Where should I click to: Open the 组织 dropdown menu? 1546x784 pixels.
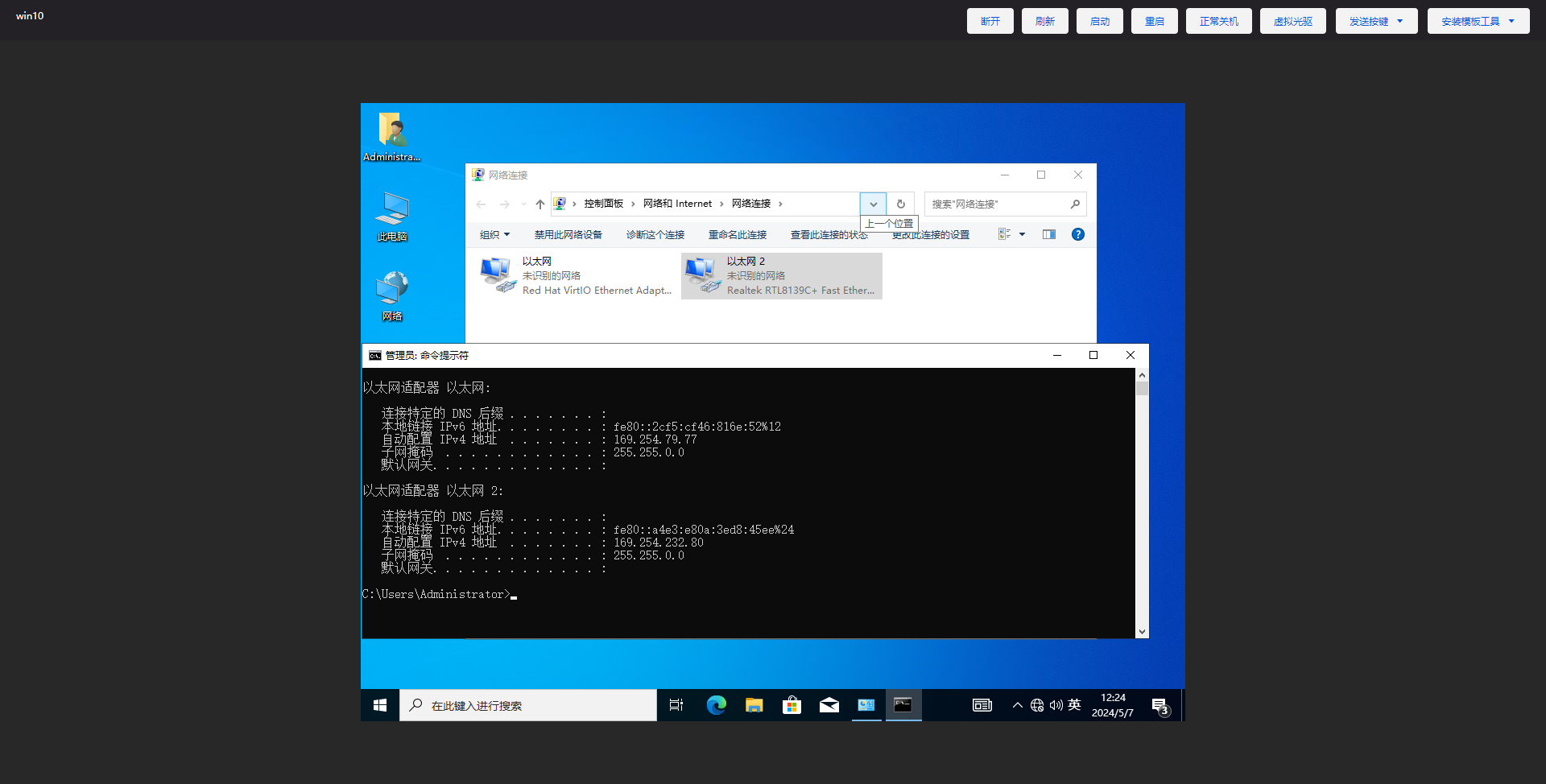point(494,235)
